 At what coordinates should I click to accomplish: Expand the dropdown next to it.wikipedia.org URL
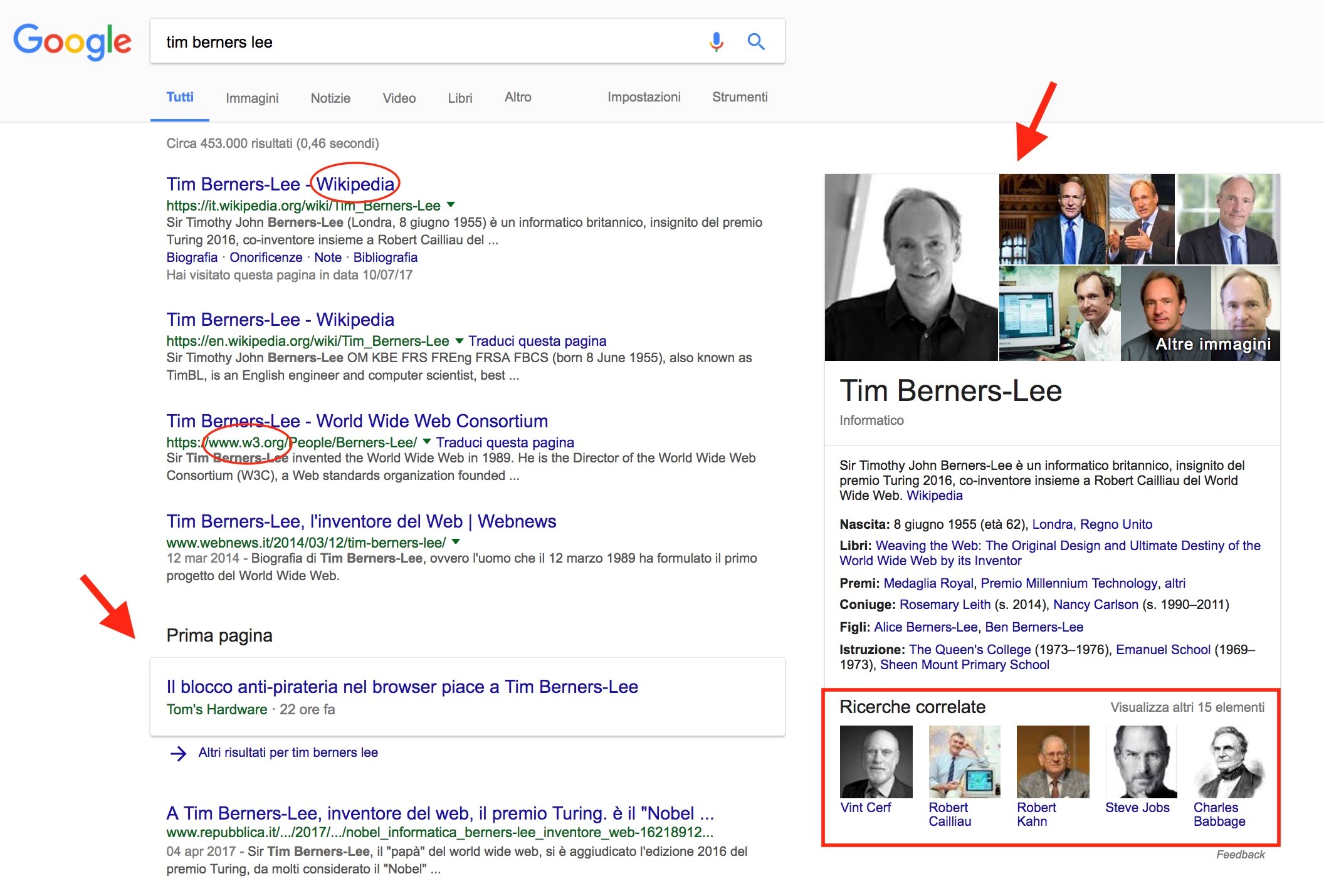[450, 205]
